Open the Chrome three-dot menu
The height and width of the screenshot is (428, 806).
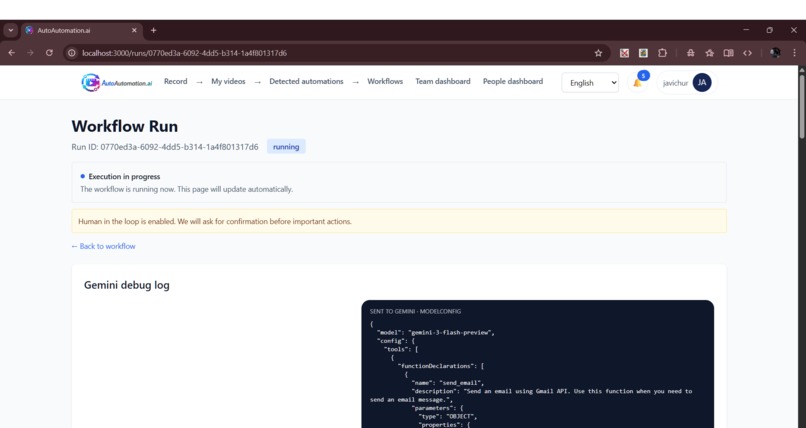[x=794, y=53]
